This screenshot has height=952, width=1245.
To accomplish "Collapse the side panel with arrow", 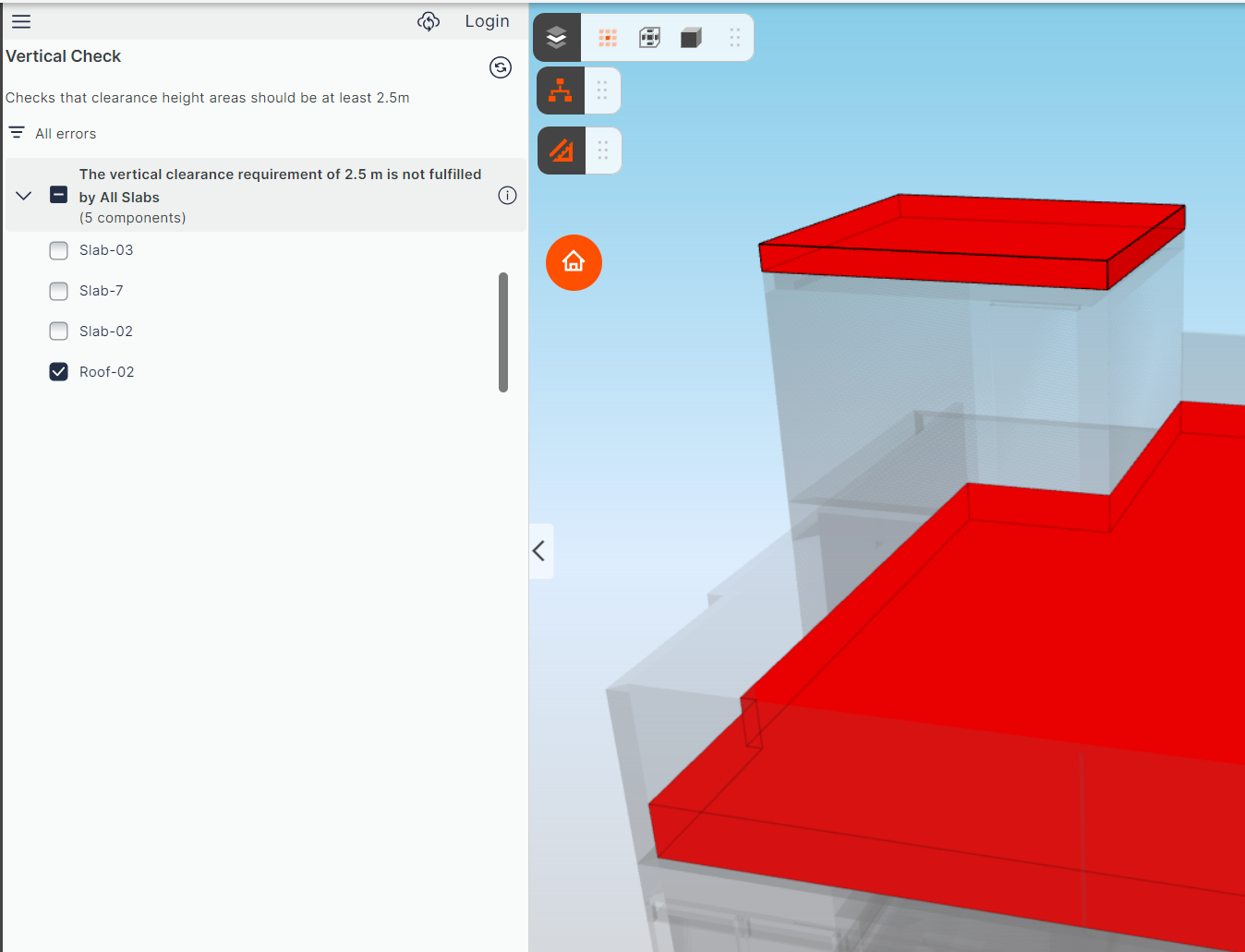I will tap(540, 551).
